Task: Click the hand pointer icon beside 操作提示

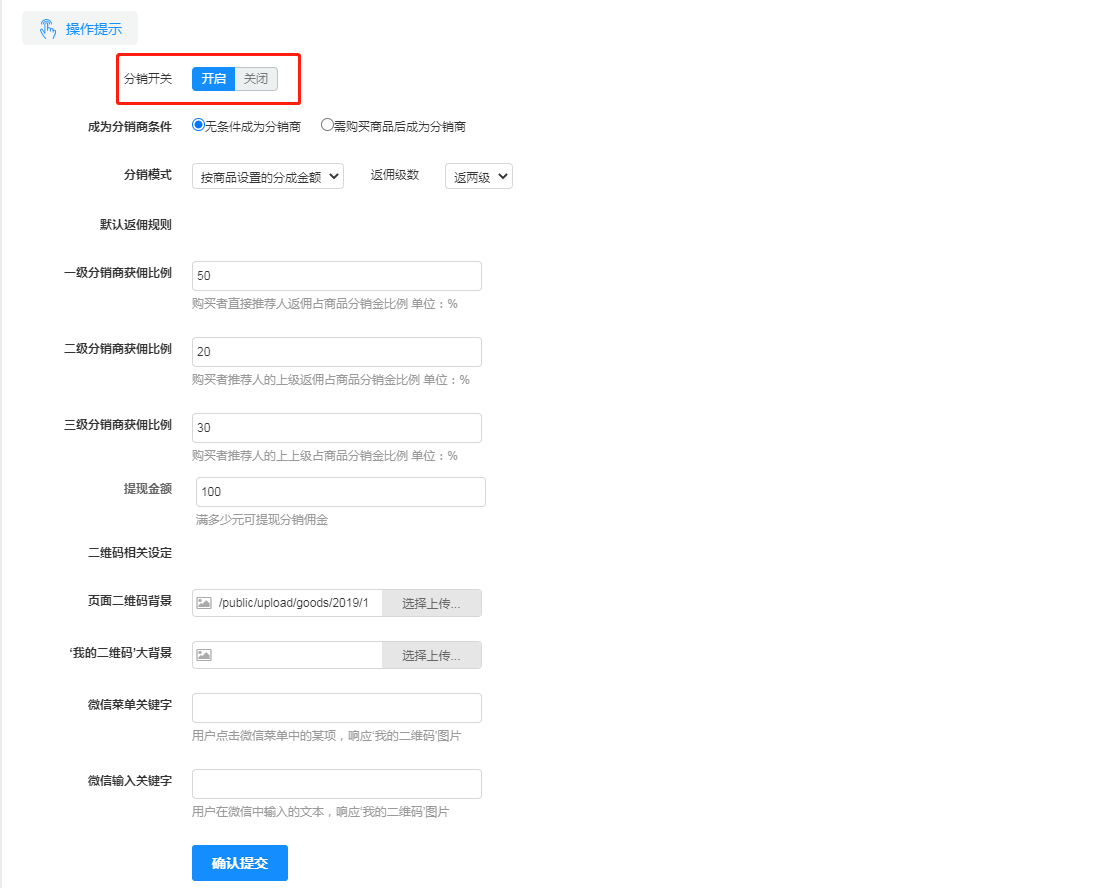Action: point(46,28)
